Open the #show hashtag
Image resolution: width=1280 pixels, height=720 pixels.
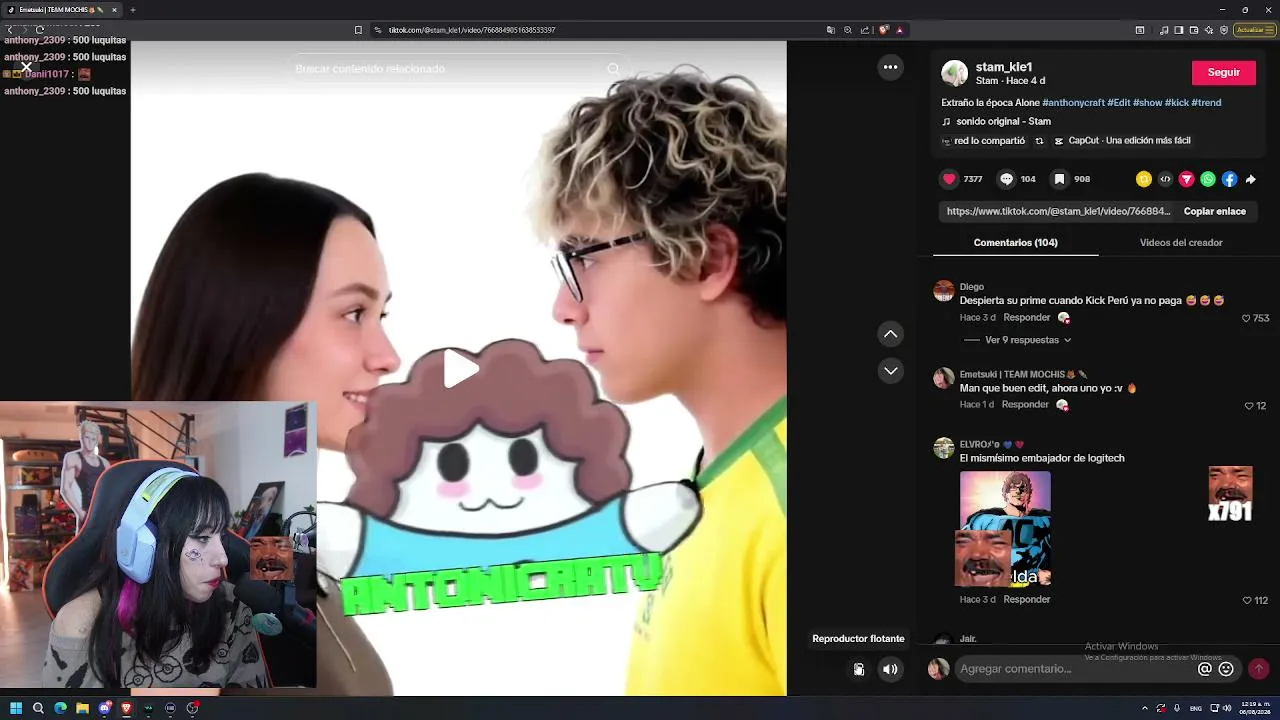(x=1147, y=103)
